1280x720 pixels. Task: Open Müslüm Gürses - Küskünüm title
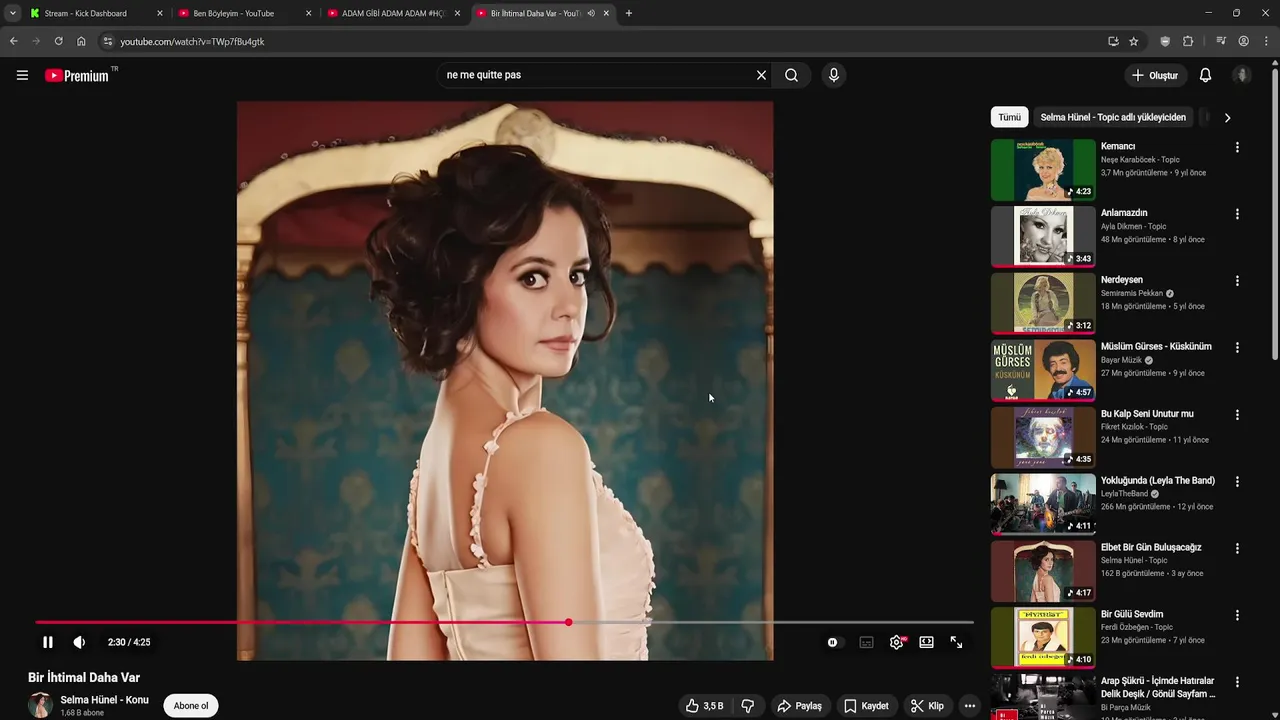(1156, 347)
